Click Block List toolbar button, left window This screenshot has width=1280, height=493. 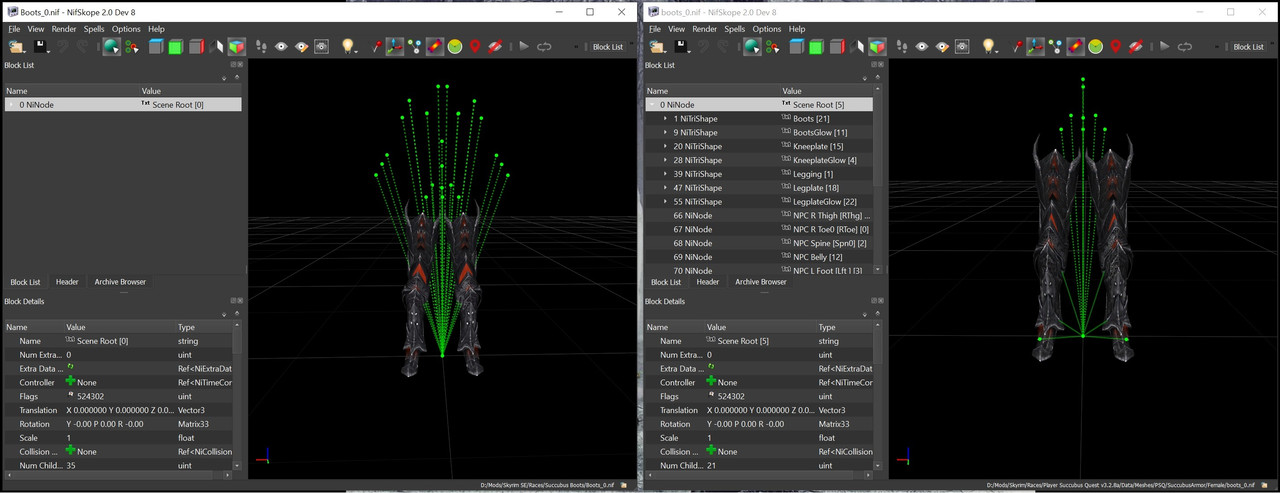coord(608,47)
